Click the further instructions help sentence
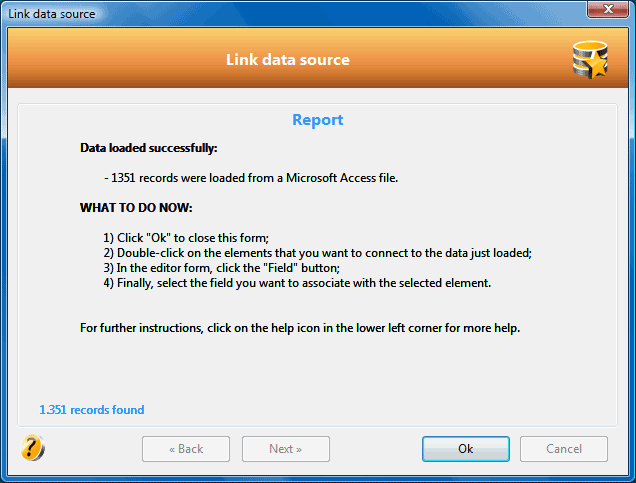The image size is (636, 483). point(300,328)
